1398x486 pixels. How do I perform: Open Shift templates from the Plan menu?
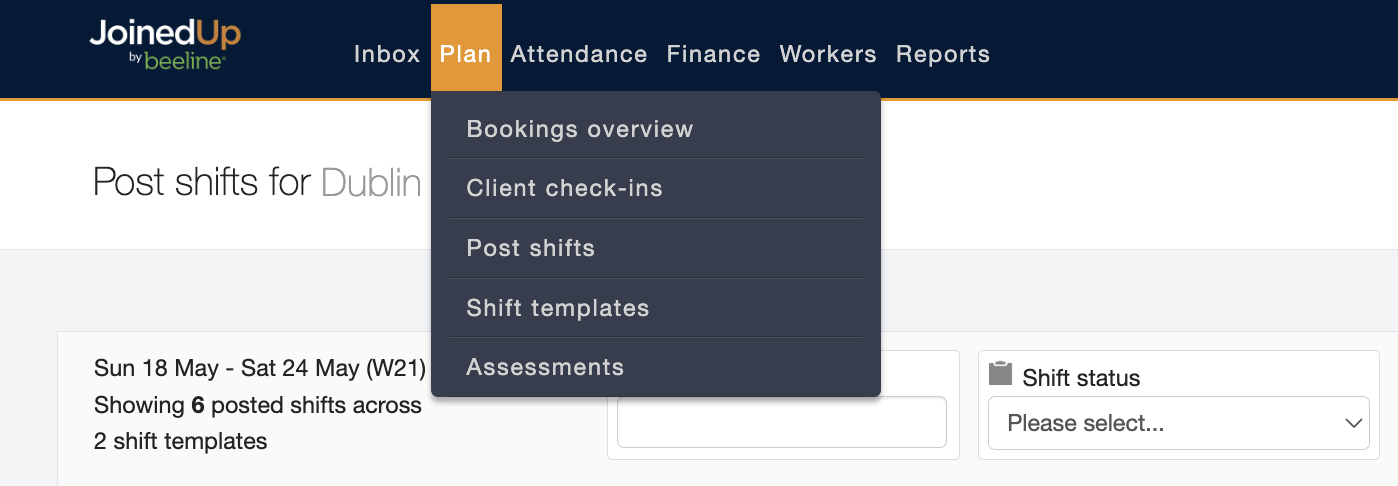click(557, 308)
